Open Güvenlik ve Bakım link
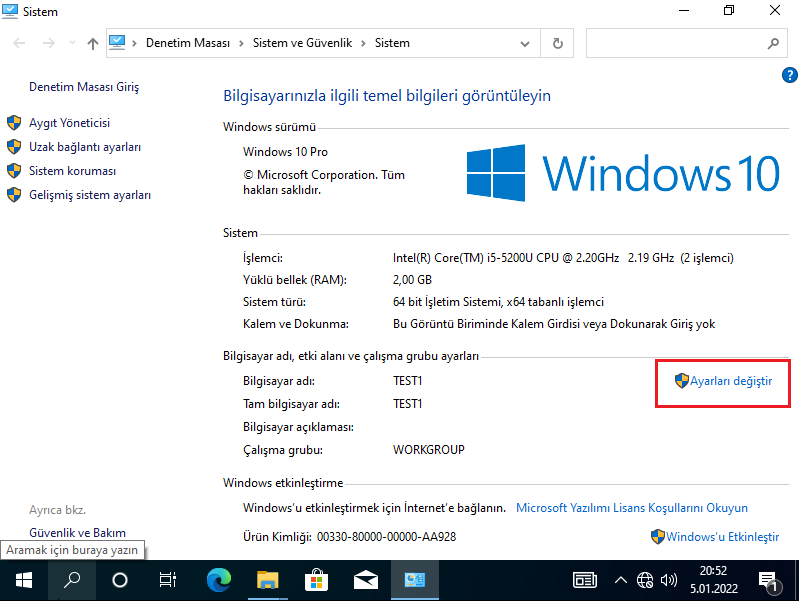Screen dimensions: 799x601 [x=77, y=533]
